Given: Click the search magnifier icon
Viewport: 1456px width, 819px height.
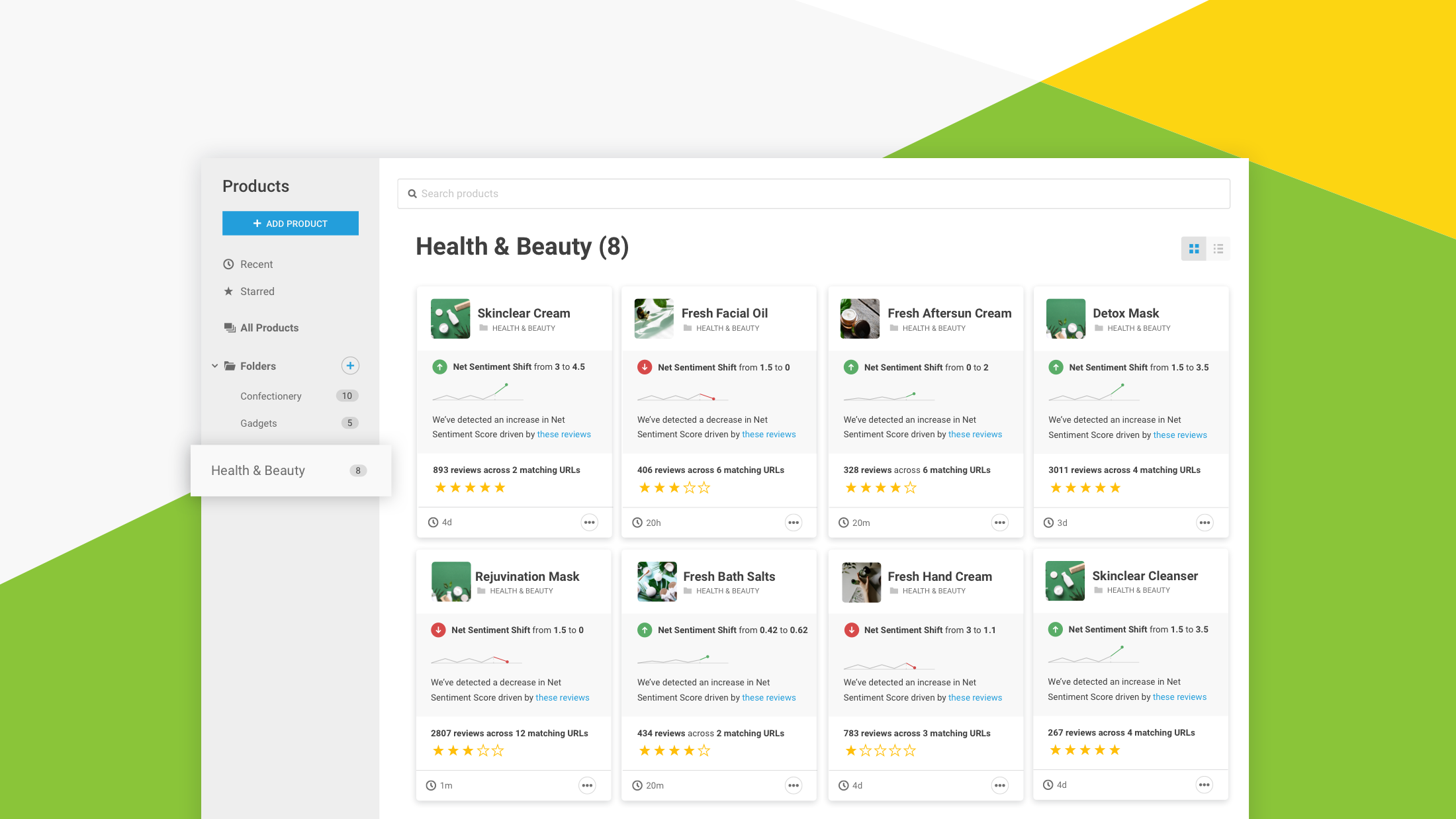Looking at the screenshot, I should coord(412,193).
